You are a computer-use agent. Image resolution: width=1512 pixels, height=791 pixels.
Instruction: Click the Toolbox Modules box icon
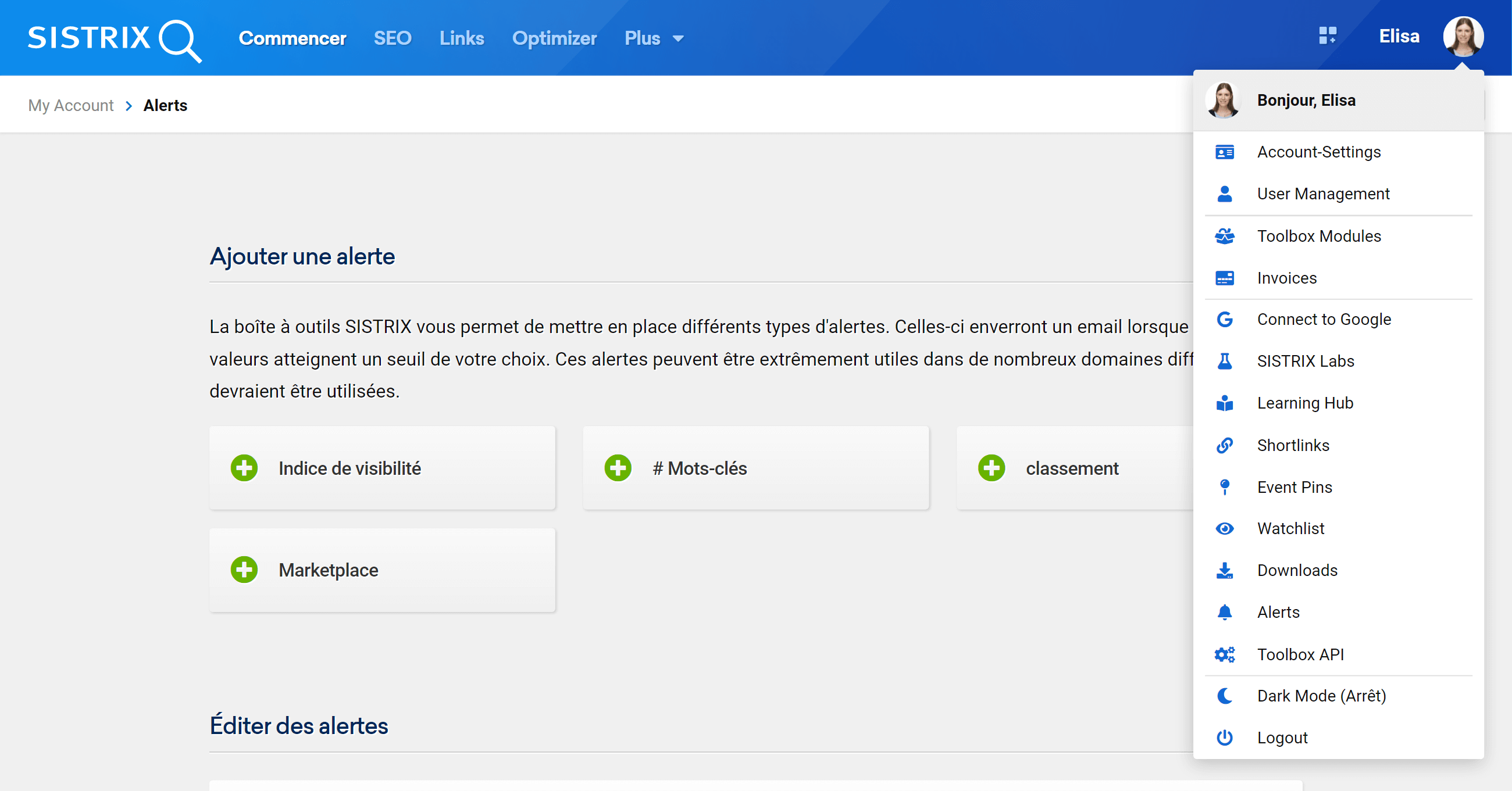[1224, 236]
